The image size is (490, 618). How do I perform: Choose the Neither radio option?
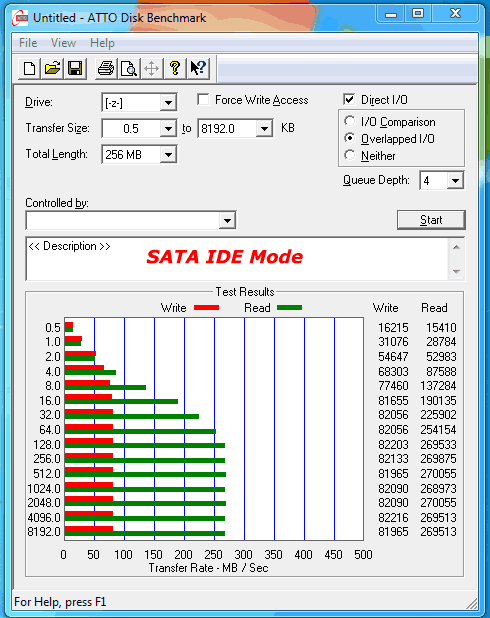(349, 155)
